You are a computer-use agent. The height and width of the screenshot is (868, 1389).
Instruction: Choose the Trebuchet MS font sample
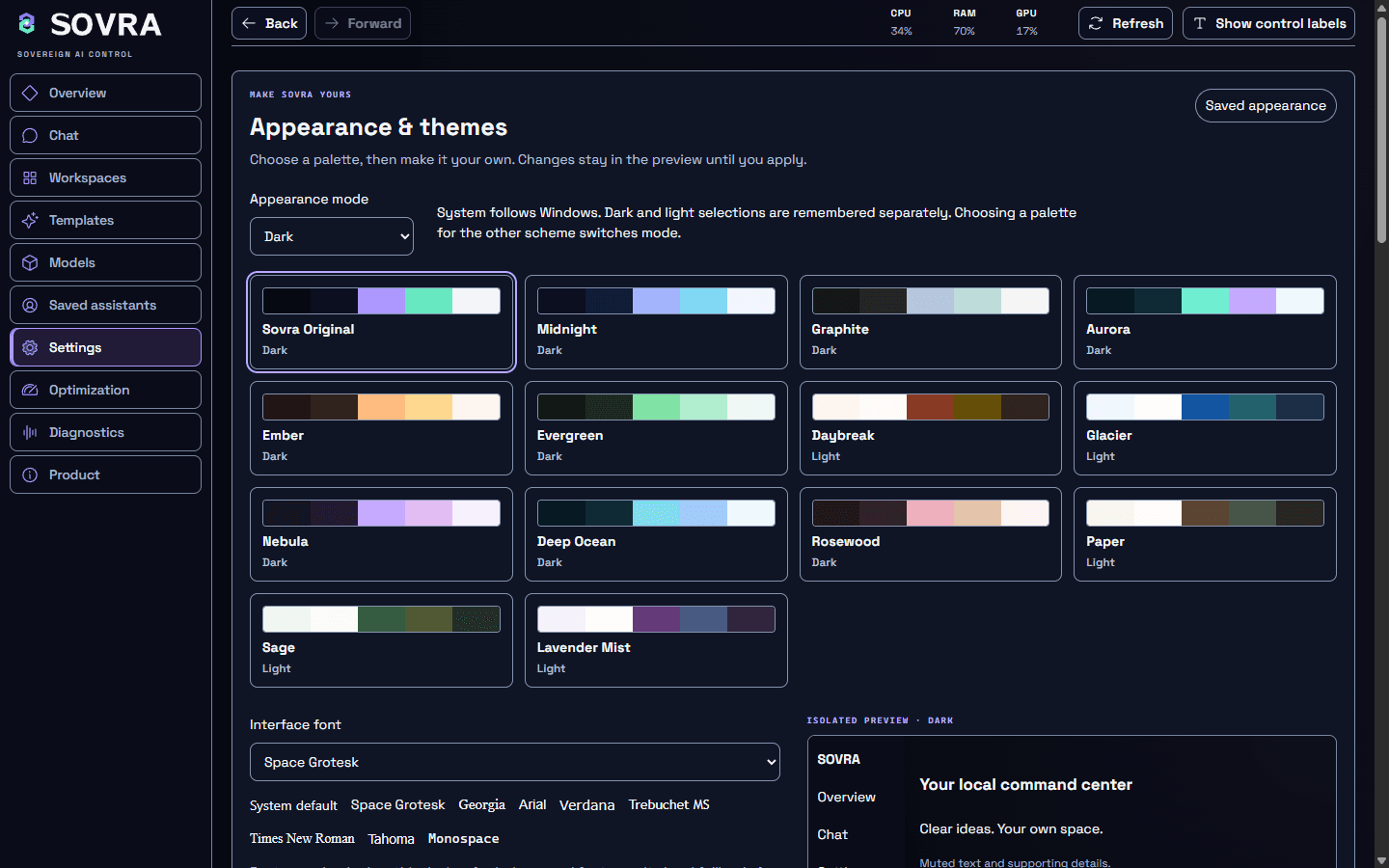tap(668, 804)
